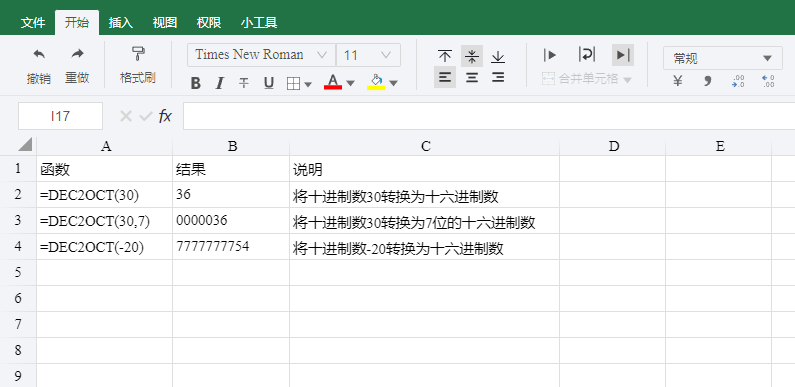Apply strikethrough text formatting
Viewport: 795px width, 387px height.
[244, 83]
